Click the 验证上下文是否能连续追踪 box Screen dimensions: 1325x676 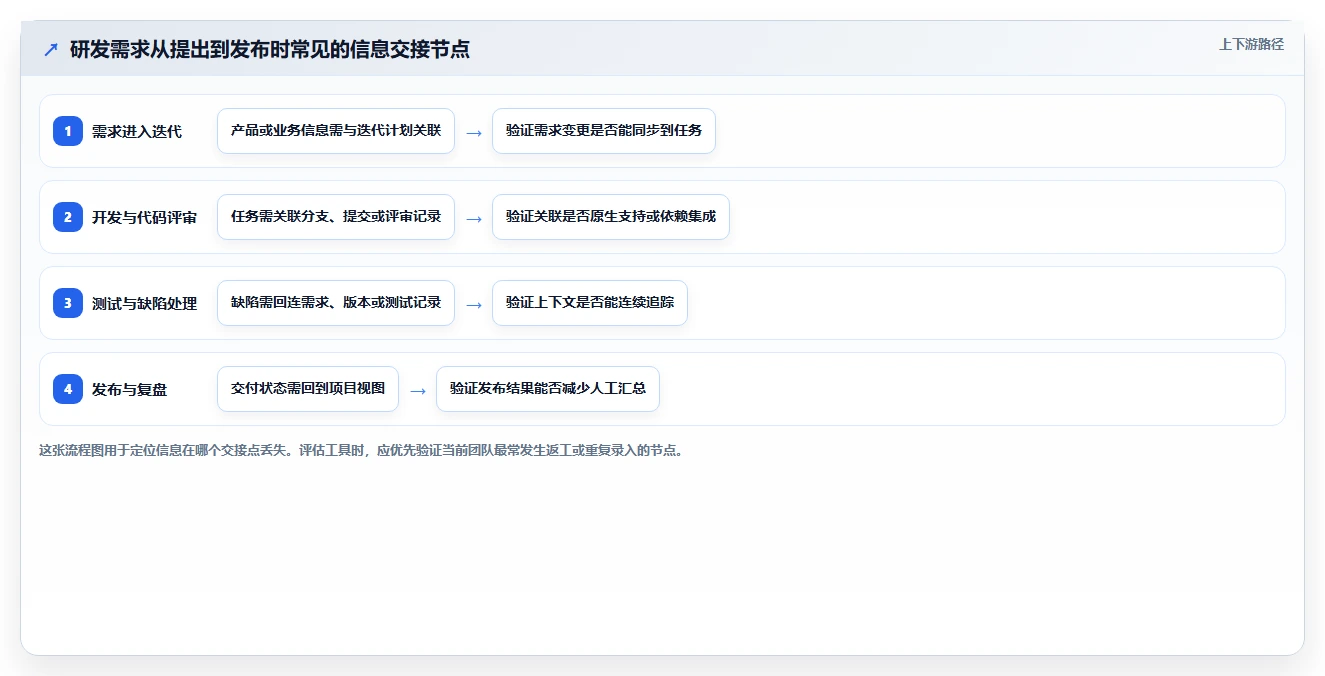[590, 303]
